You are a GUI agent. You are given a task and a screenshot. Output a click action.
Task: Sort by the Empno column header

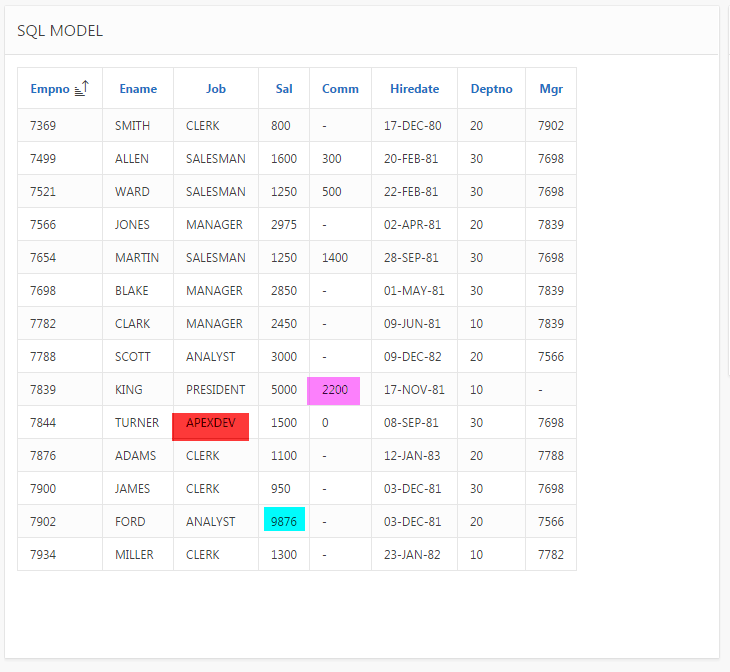pyautogui.click(x=50, y=89)
